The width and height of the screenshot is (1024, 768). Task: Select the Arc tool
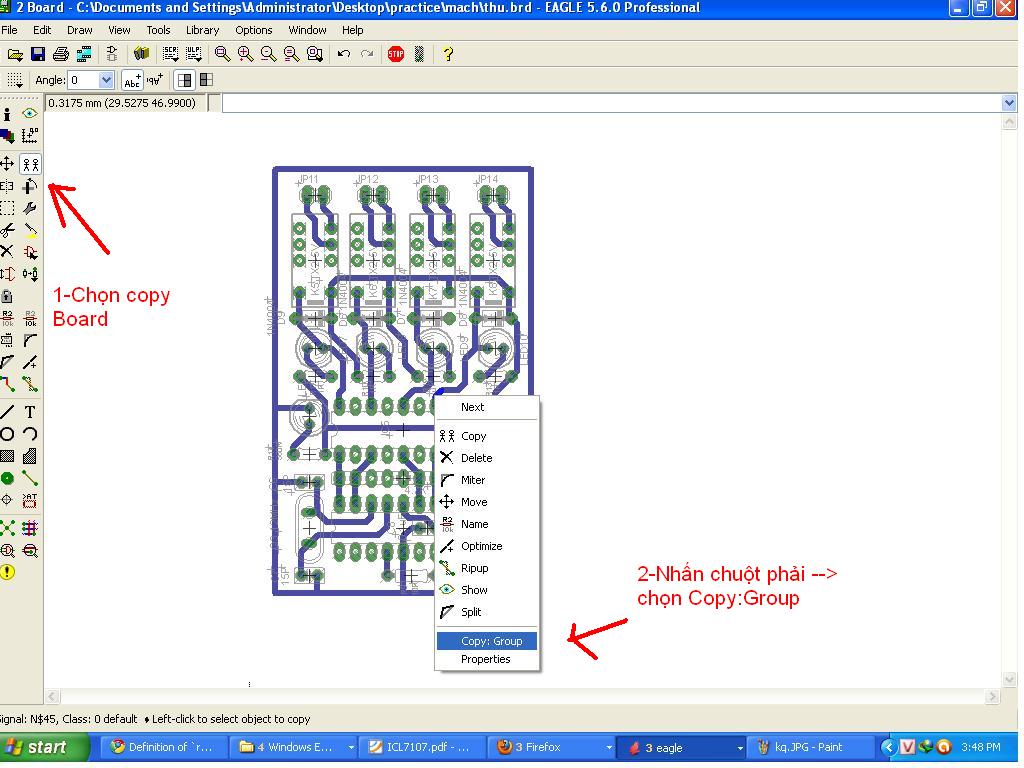point(29,434)
